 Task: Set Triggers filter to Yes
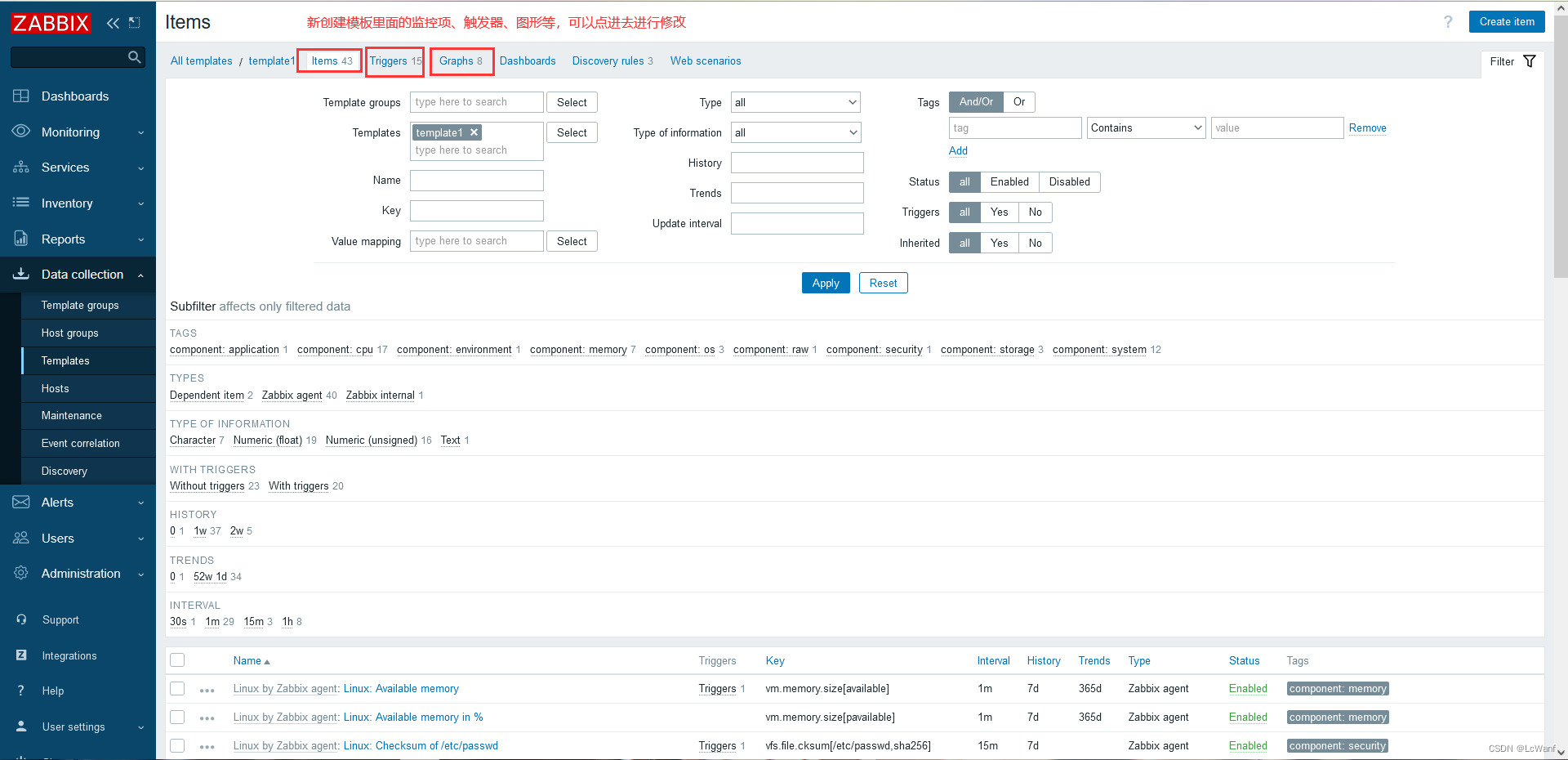click(999, 212)
